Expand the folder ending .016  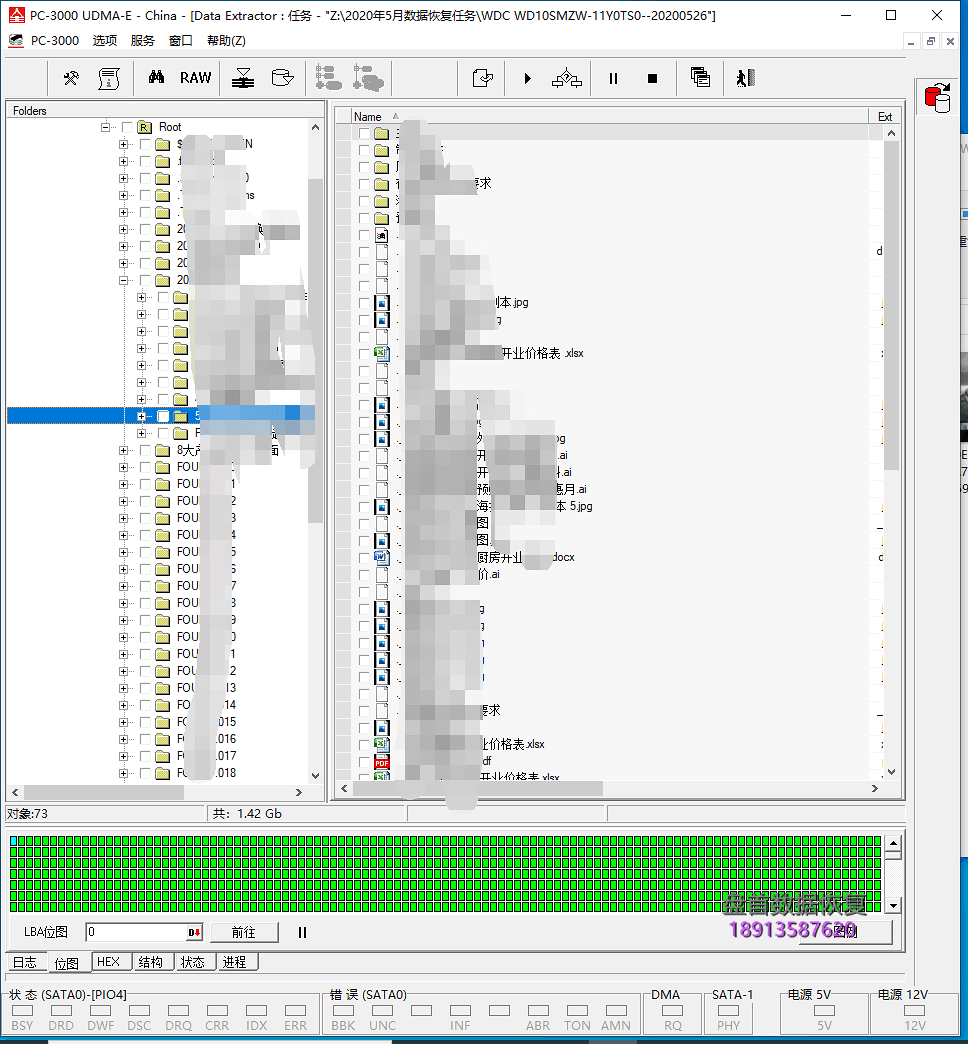pyautogui.click(x=123, y=739)
